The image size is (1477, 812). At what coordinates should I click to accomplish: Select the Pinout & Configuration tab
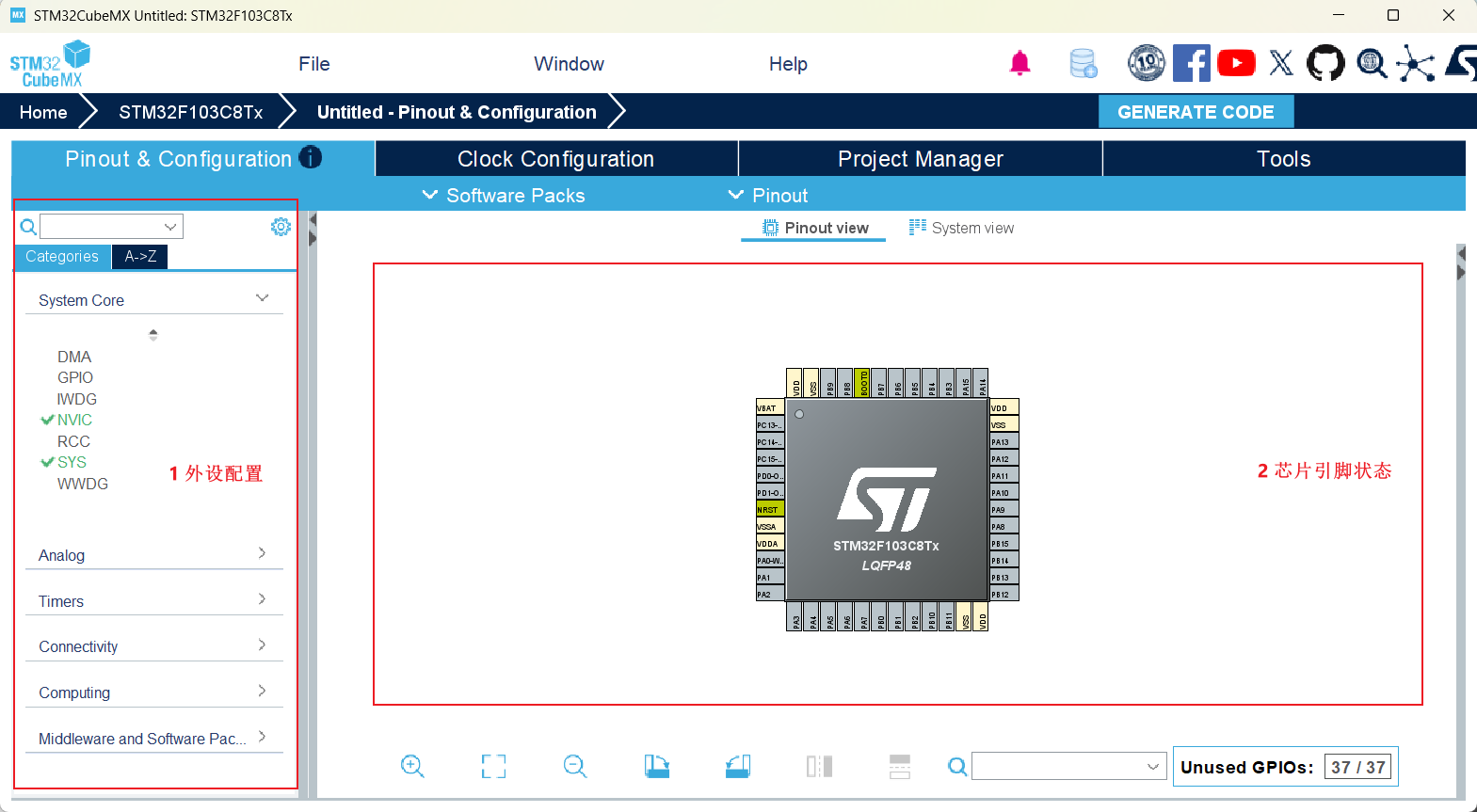pyautogui.click(x=193, y=159)
